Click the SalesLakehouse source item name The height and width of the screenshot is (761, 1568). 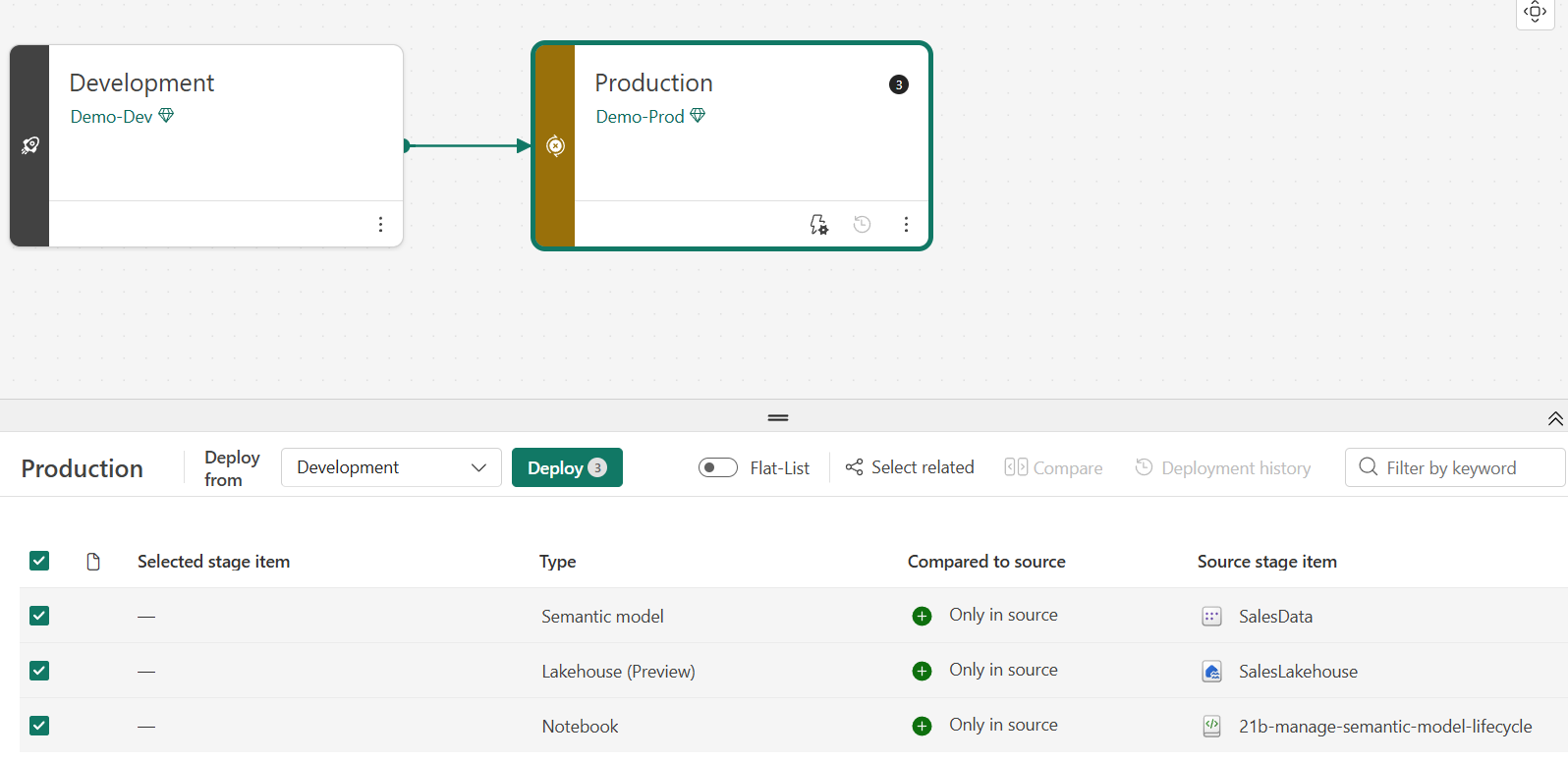click(x=1298, y=672)
